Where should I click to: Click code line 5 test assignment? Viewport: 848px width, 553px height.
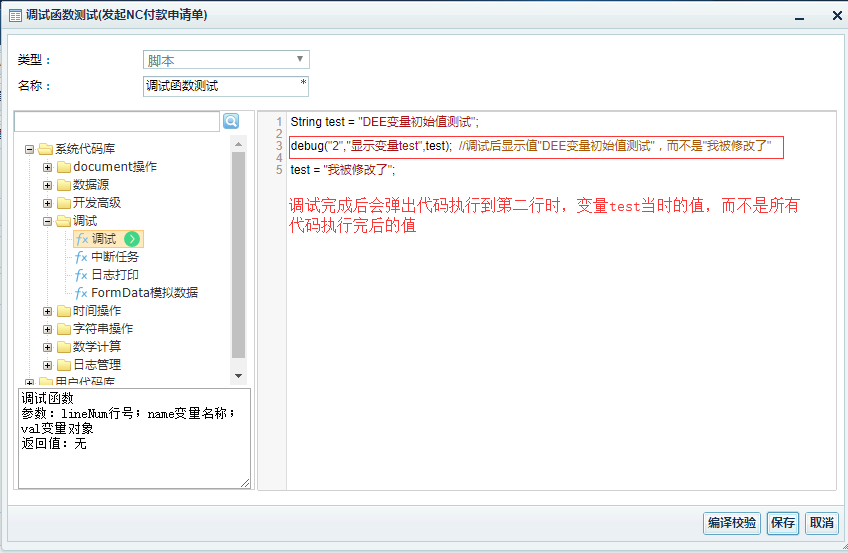343,170
